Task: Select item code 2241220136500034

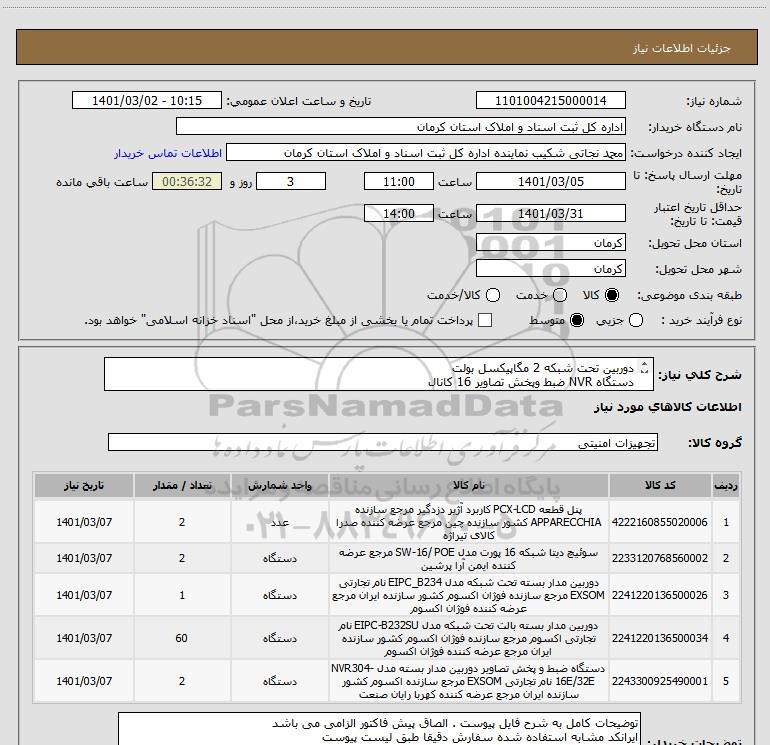Action: [660, 638]
